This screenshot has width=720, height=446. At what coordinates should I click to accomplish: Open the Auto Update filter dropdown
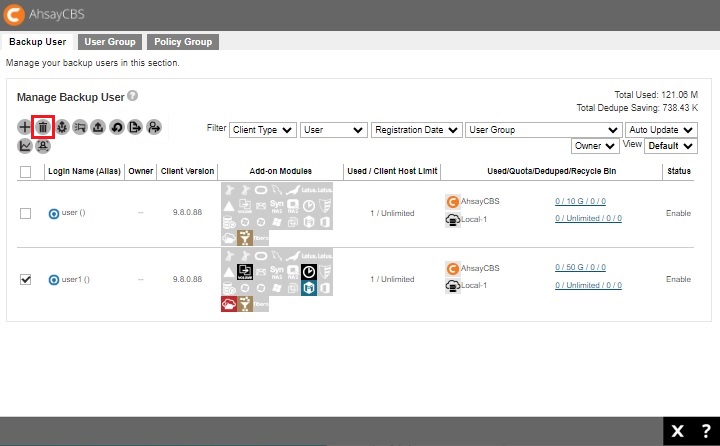pos(661,130)
